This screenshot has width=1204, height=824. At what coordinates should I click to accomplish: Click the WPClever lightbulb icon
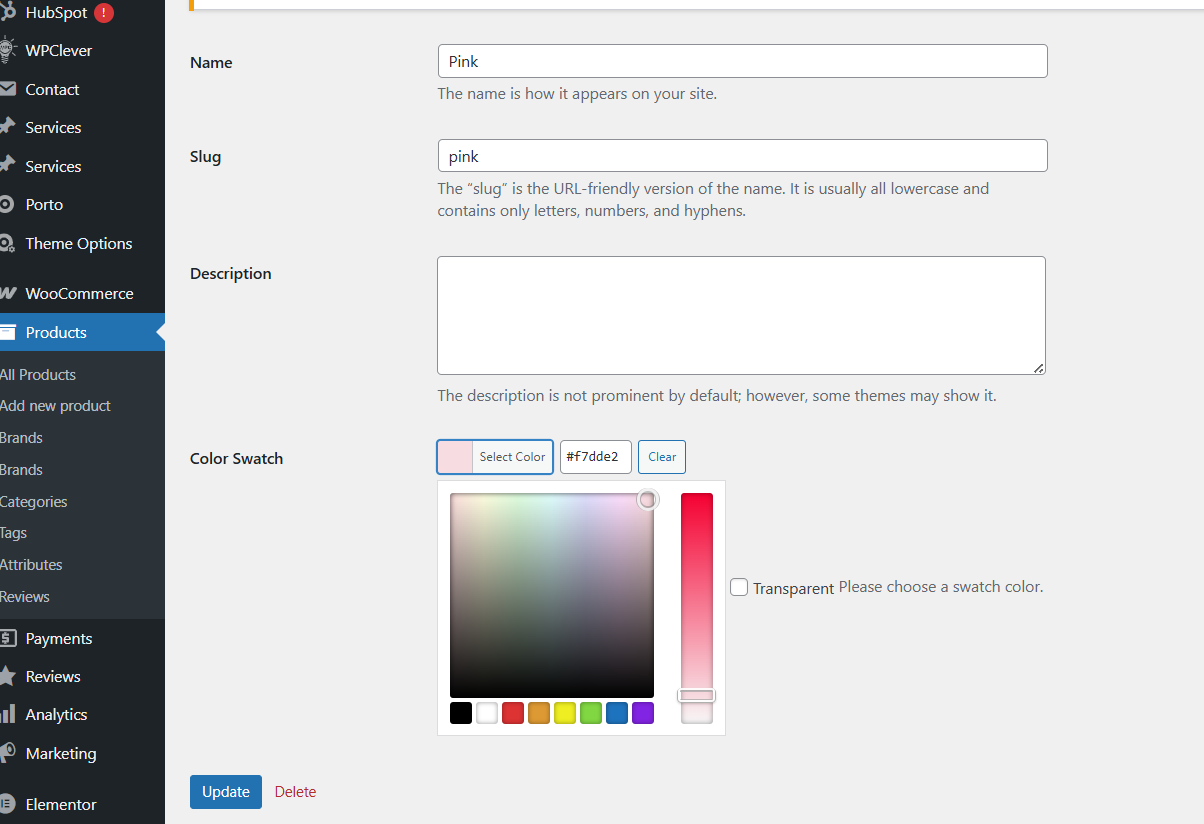tap(7, 50)
